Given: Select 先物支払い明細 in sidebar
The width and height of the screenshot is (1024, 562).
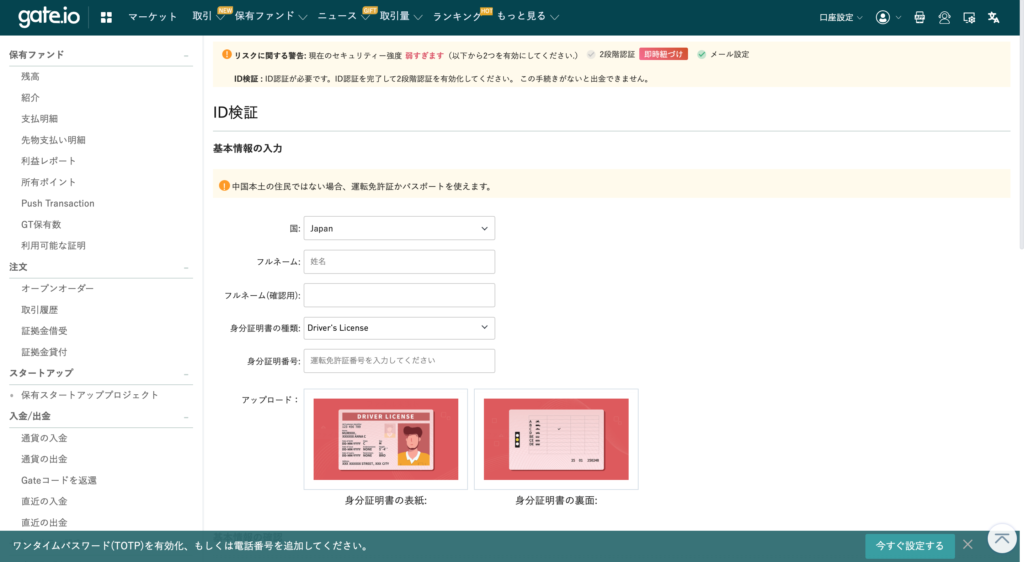Looking at the screenshot, I should pos(53,140).
